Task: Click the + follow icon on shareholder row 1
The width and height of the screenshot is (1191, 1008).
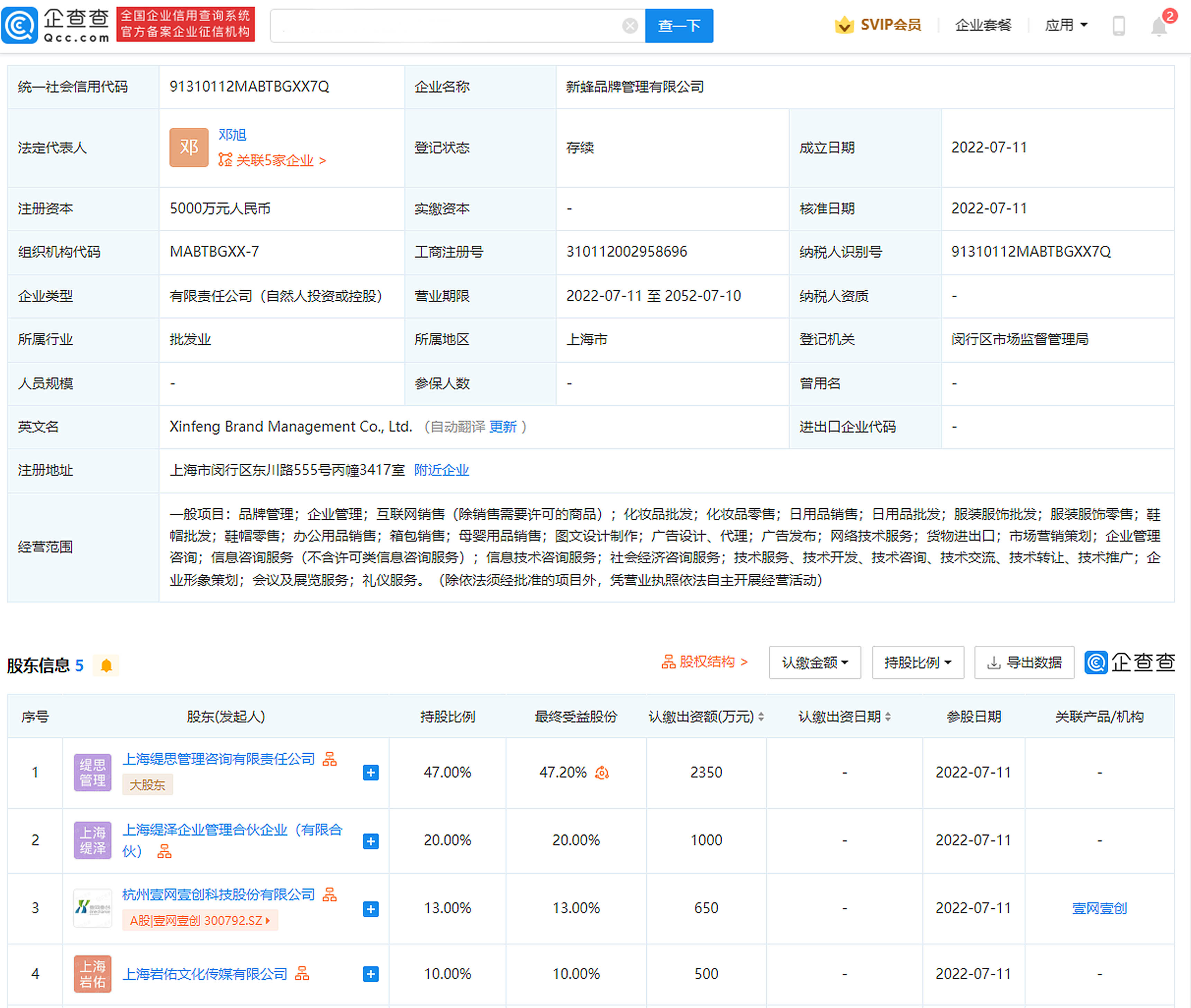Action: (x=371, y=773)
